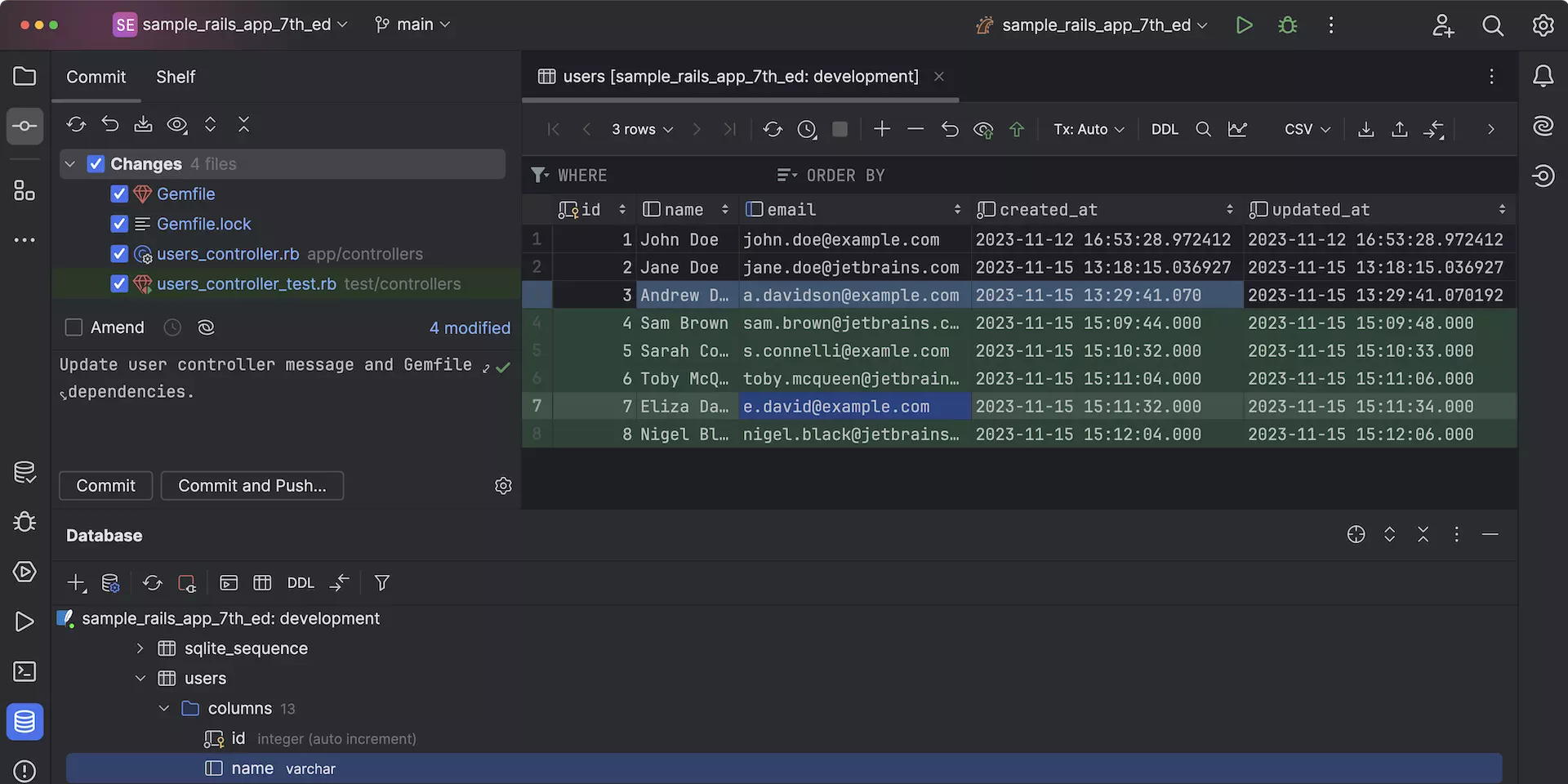The height and width of the screenshot is (784, 1568).
Task: Run the sample_rails_app_7th_ed configuration
Action: click(x=1244, y=25)
